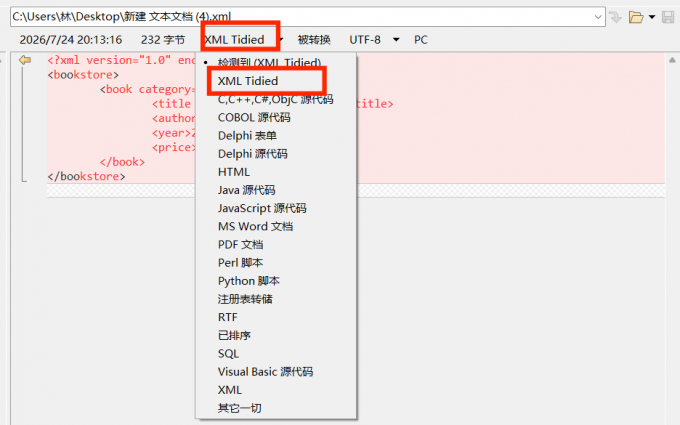
Task: Click the 被转换 status label
Action: [314, 40]
